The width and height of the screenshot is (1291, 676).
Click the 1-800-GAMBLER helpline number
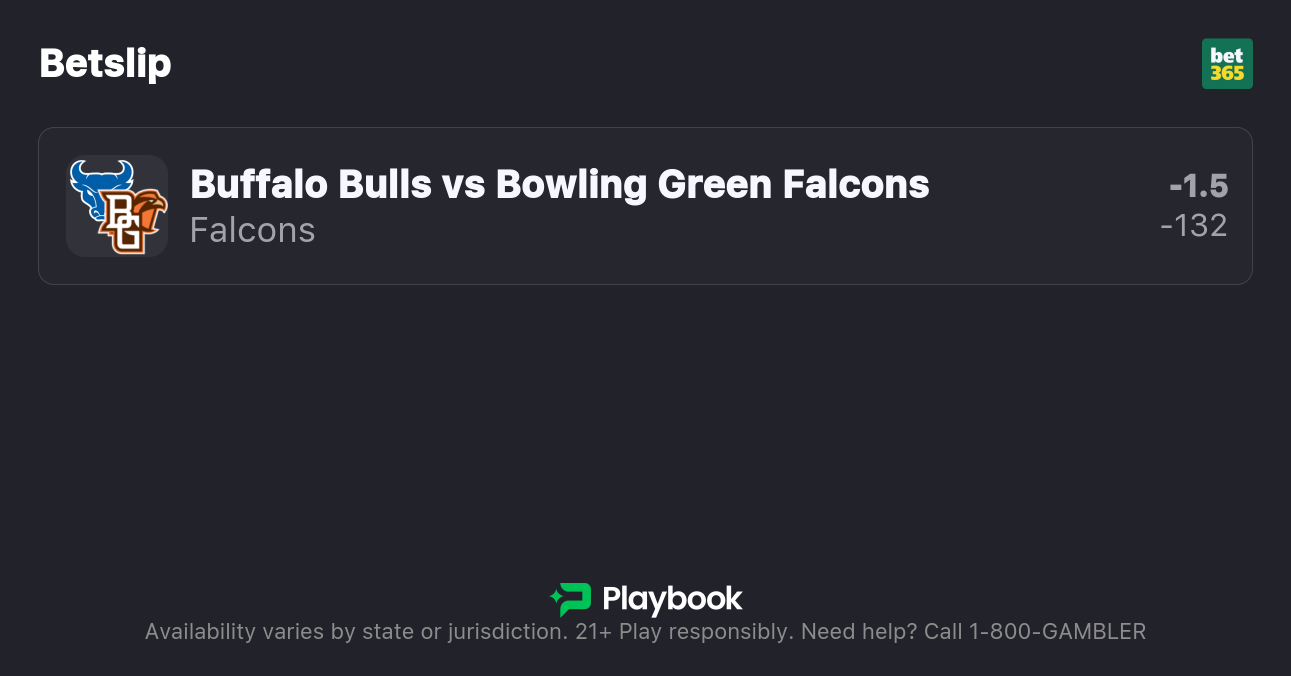pos(1057,632)
